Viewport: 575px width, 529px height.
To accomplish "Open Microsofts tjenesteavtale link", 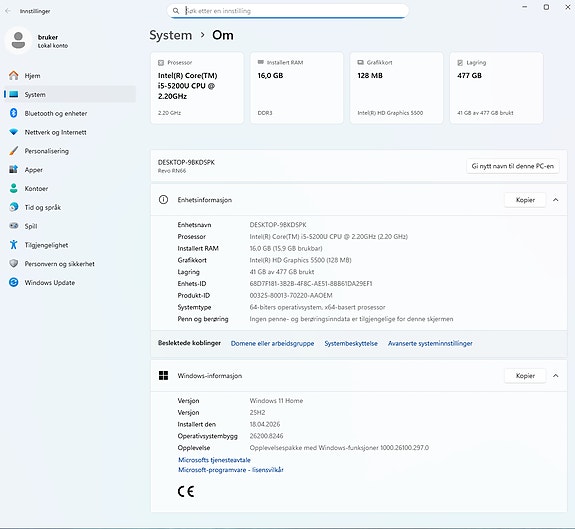I will pyautogui.click(x=214, y=460).
